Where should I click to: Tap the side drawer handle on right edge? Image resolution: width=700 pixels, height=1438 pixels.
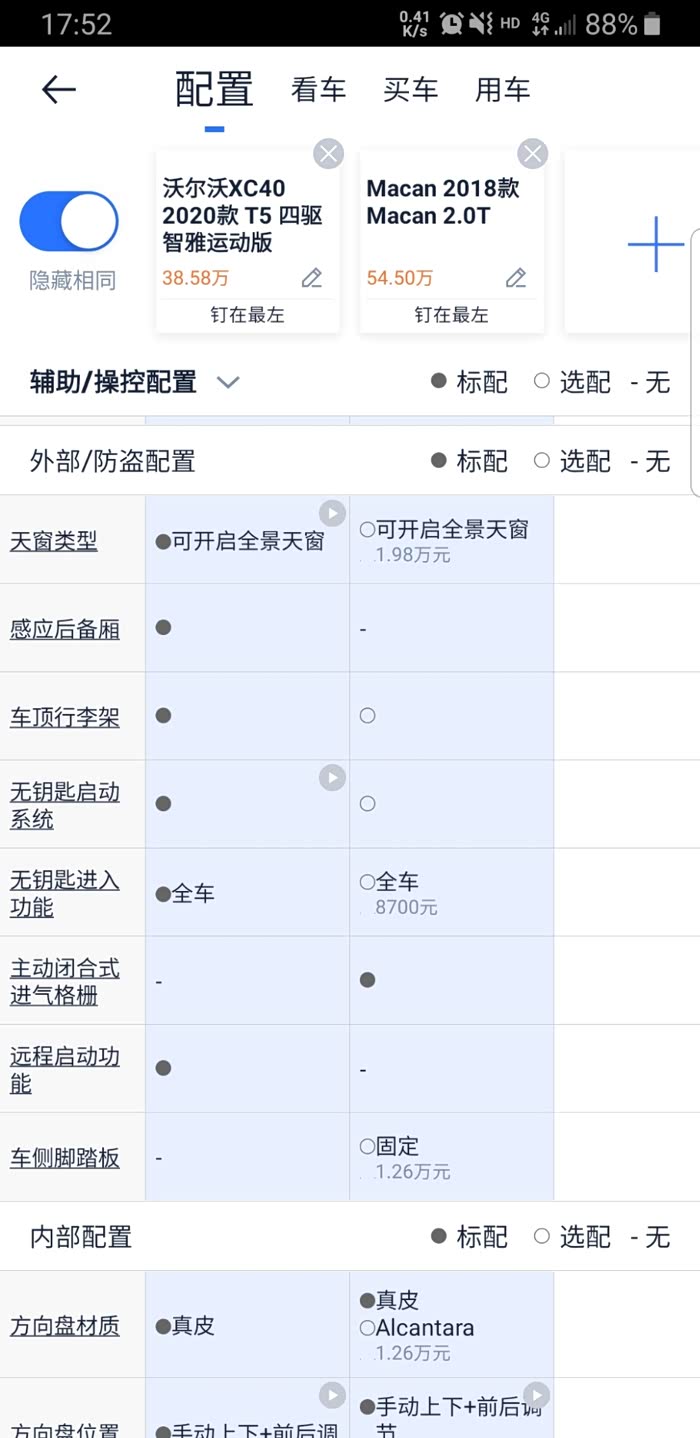click(694, 362)
